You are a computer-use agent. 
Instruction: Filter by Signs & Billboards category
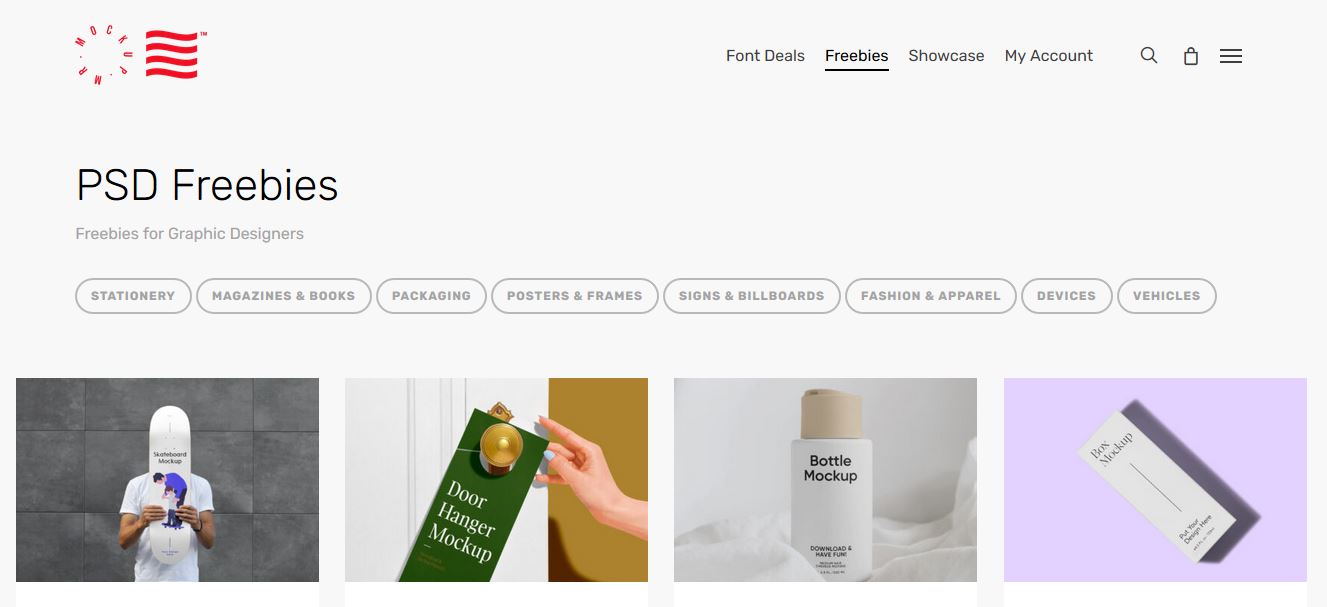tap(752, 296)
